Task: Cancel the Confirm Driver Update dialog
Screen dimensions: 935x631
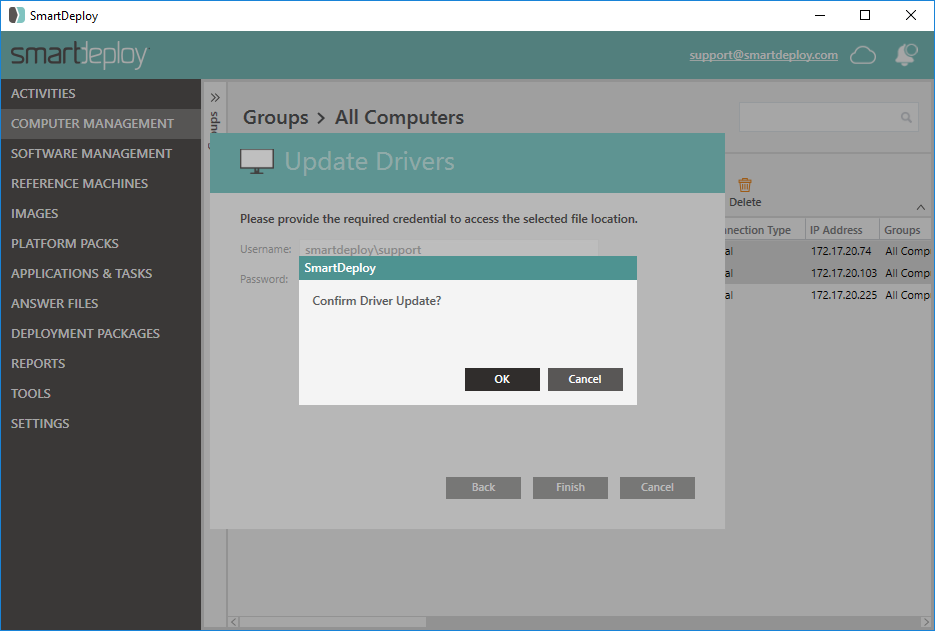Action: [585, 379]
